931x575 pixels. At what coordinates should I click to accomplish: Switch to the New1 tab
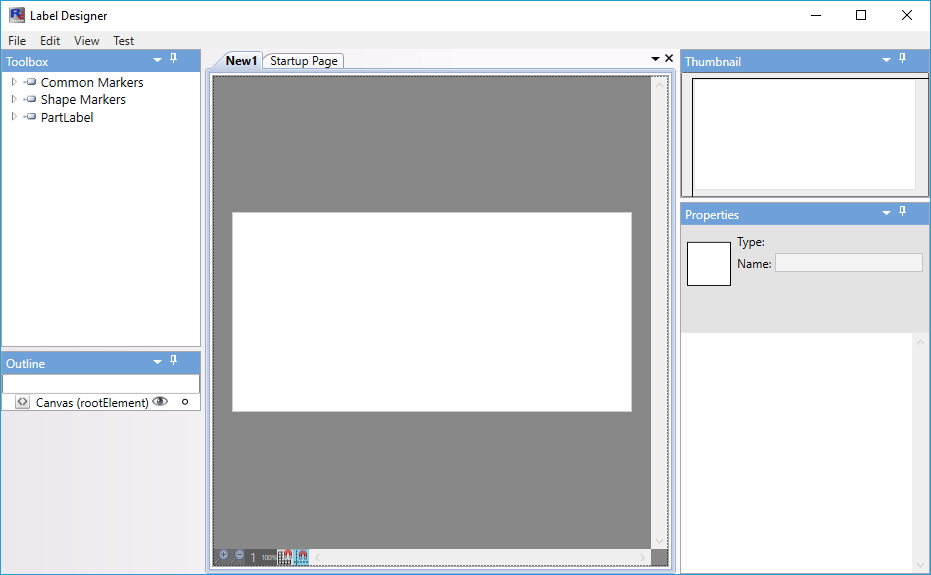pos(241,61)
